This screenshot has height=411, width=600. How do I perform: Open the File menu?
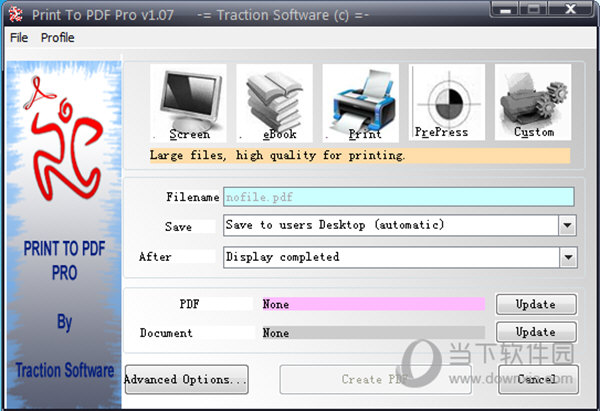pos(19,38)
